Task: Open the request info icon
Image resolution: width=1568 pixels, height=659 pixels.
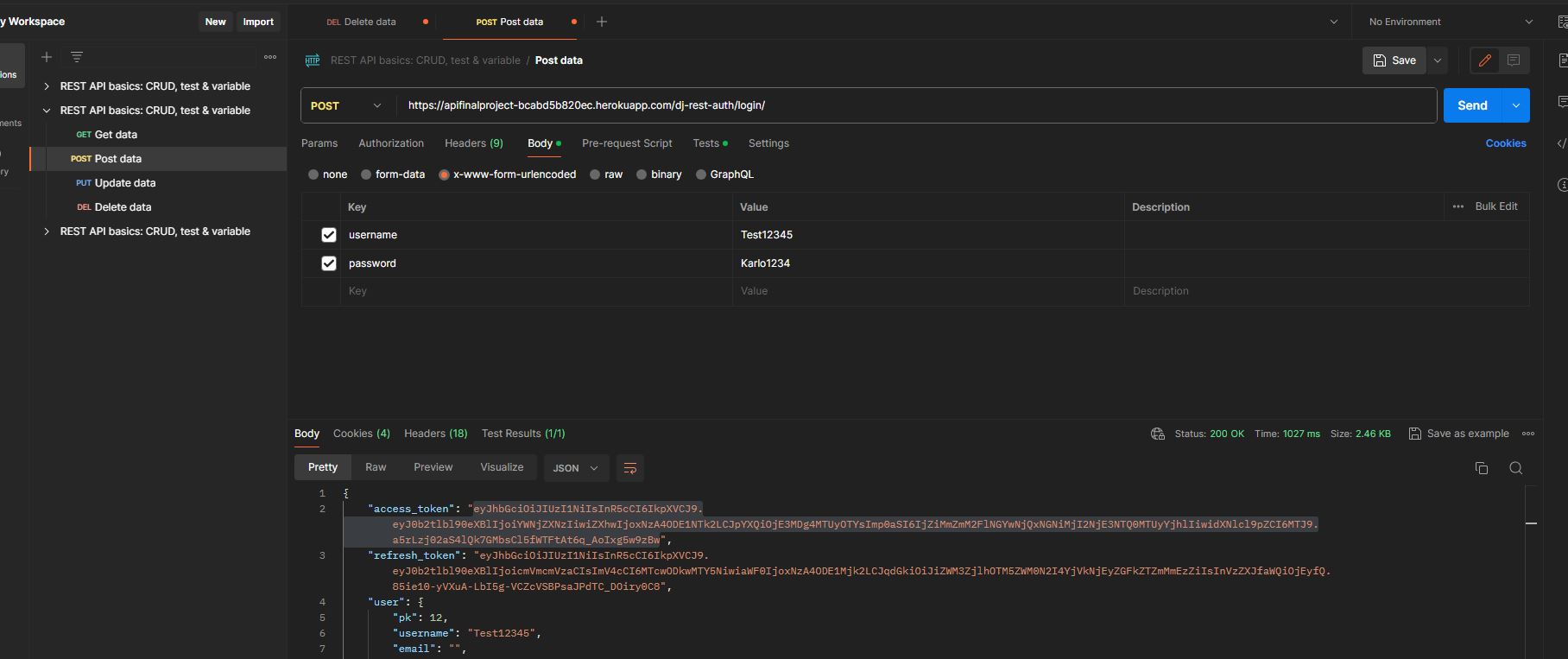Action: point(1562,185)
